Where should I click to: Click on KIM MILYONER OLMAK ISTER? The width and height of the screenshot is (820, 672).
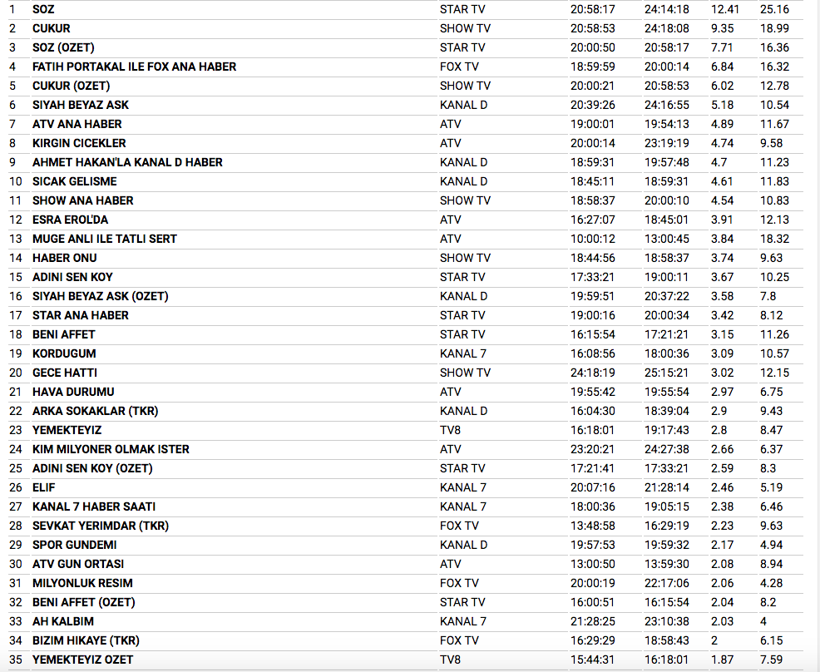pyautogui.click(x=110, y=449)
